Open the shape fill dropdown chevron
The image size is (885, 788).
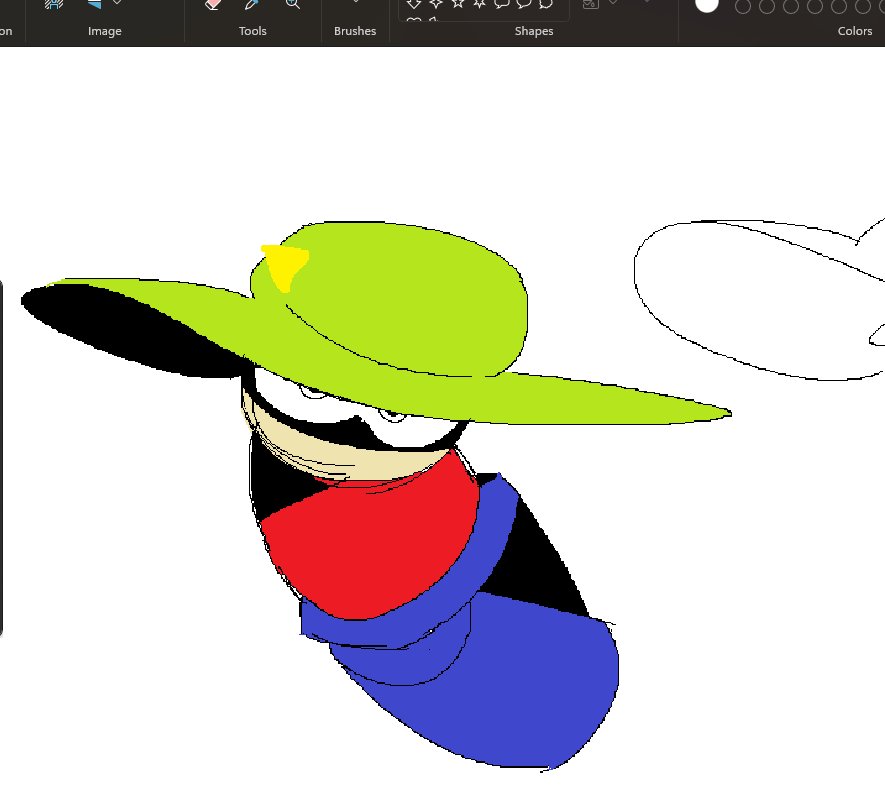pos(613,2)
